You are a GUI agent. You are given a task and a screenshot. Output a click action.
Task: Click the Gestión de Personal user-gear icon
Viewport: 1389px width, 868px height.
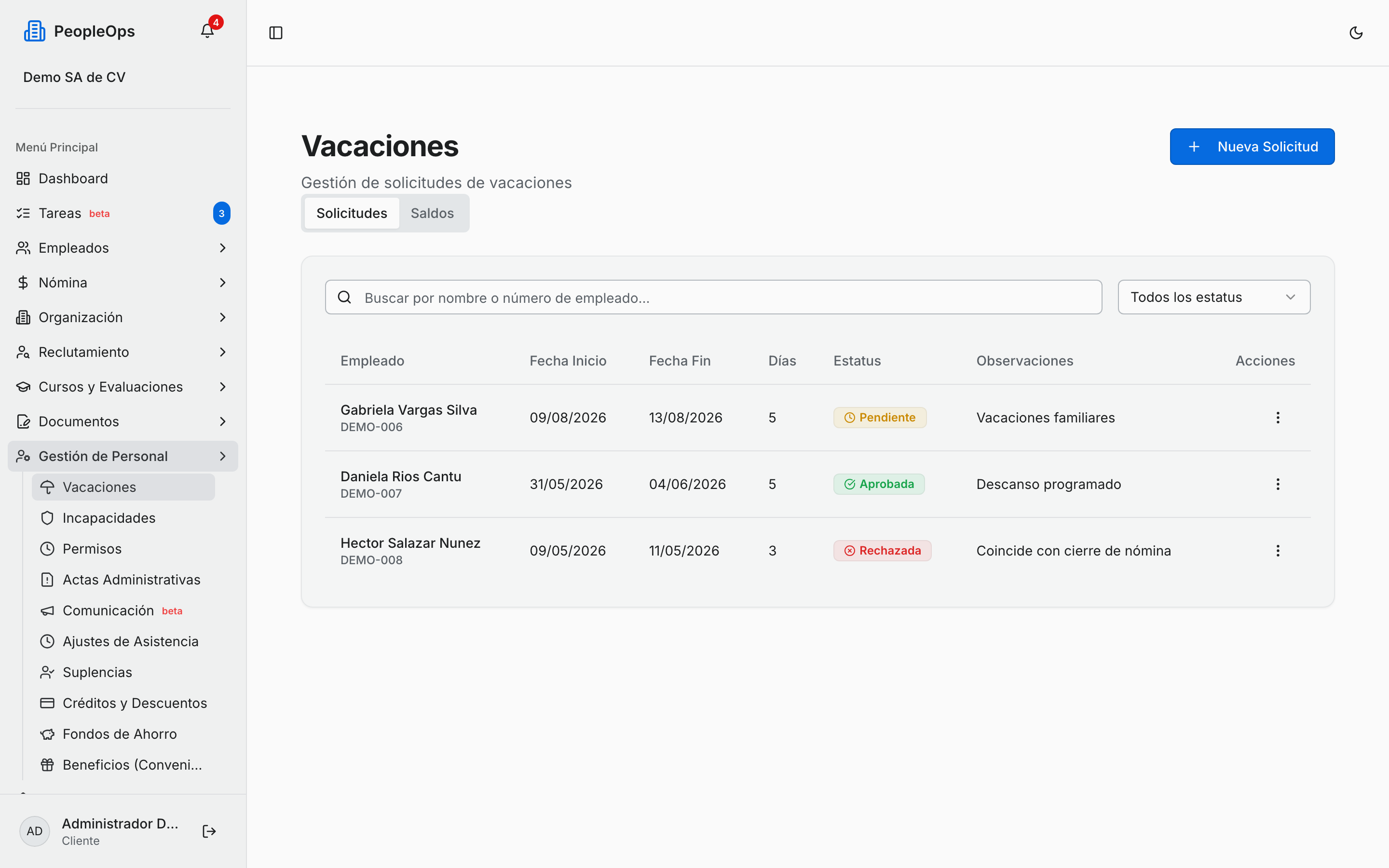pyautogui.click(x=23, y=456)
